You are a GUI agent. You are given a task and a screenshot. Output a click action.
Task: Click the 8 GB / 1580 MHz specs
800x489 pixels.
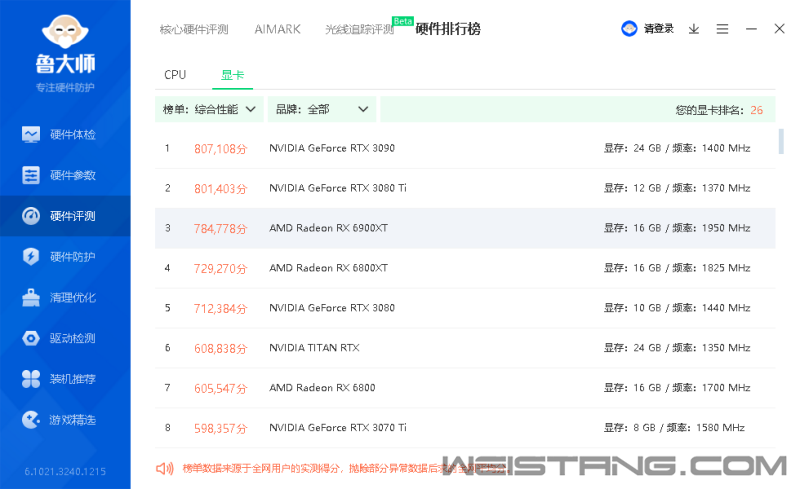coord(674,428)
